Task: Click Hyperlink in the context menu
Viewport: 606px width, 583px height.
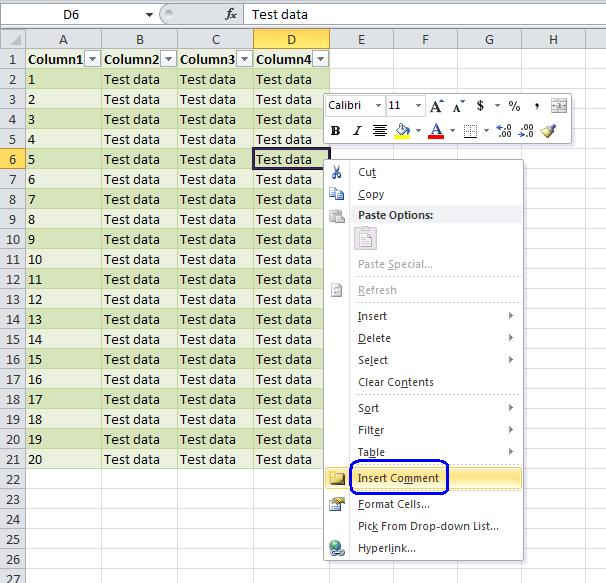Action: coord(386,548)
